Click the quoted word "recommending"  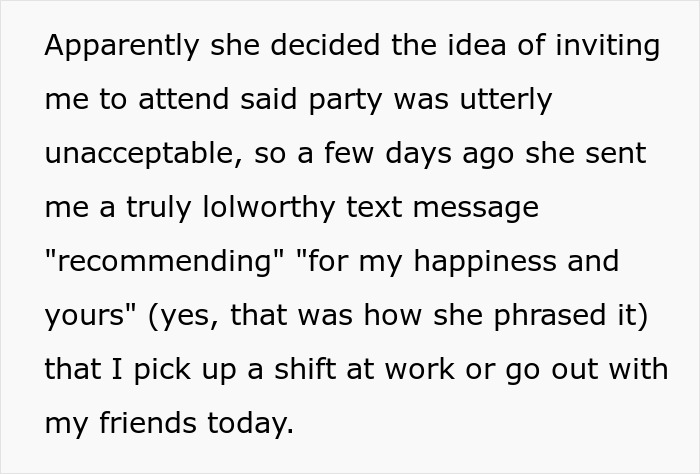click(165, 261)
